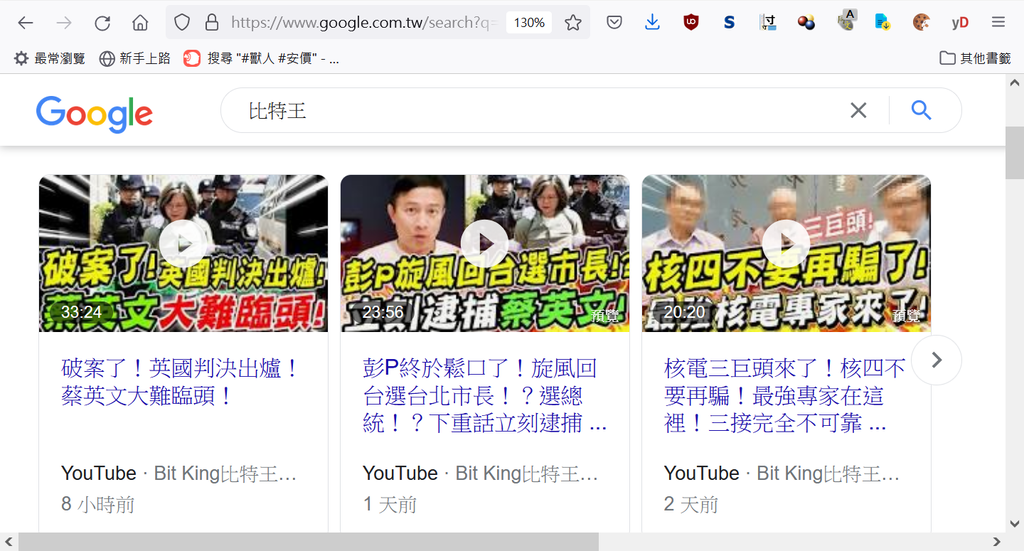Image resolution: width=1024 pixels, height=551 pixels.
Task: Reload the page with the refresh icon
Action: (x=103, y=23)
